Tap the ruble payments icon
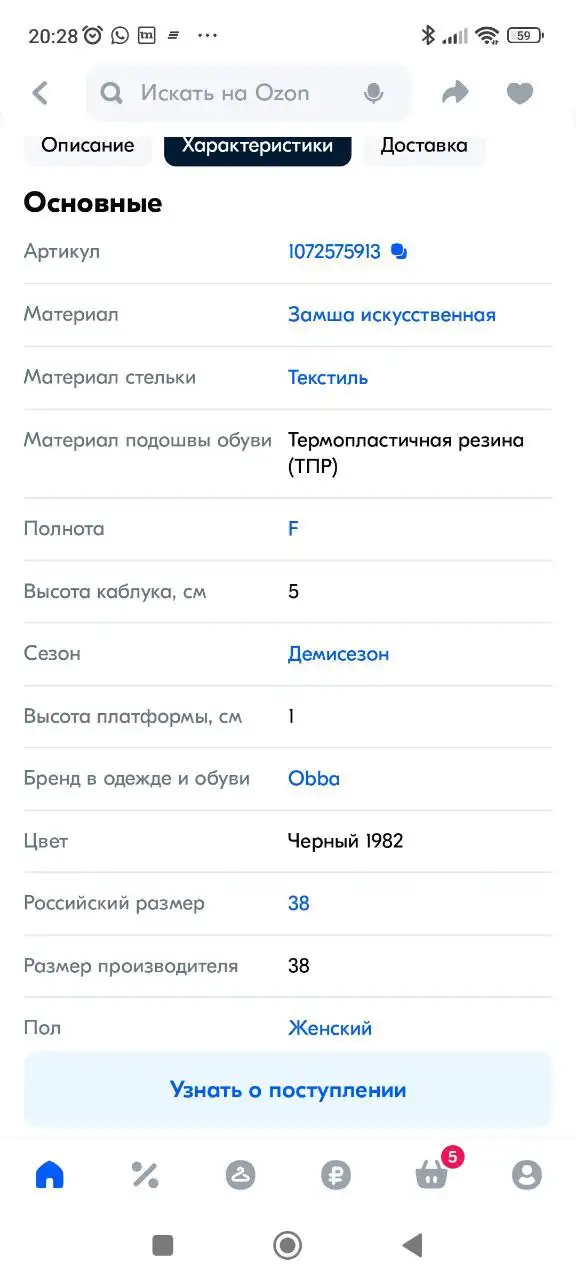The width and height of the screenshot is (576, 1280). (x=335, y=1174)
